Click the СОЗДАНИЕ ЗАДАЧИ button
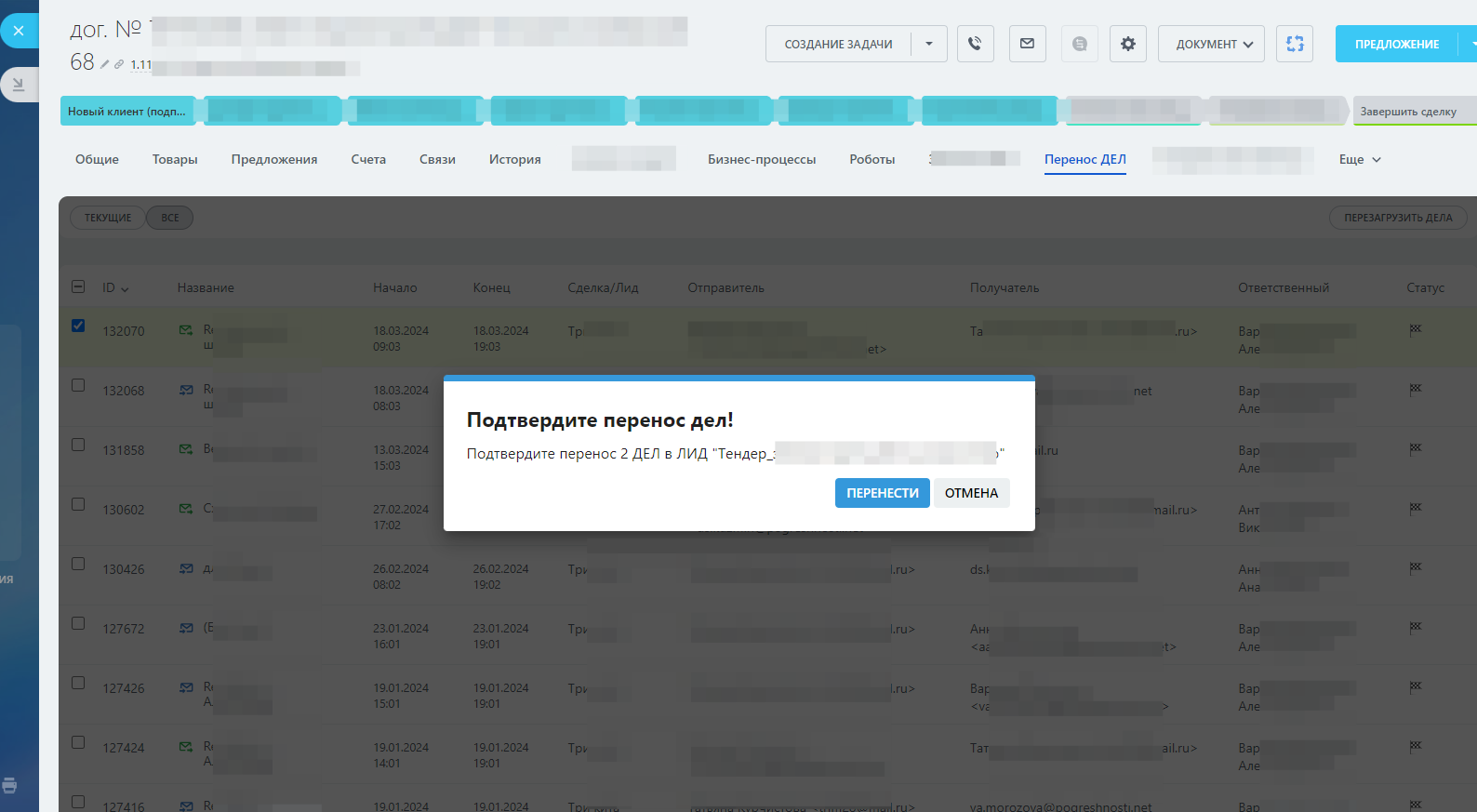 [838, 44]
